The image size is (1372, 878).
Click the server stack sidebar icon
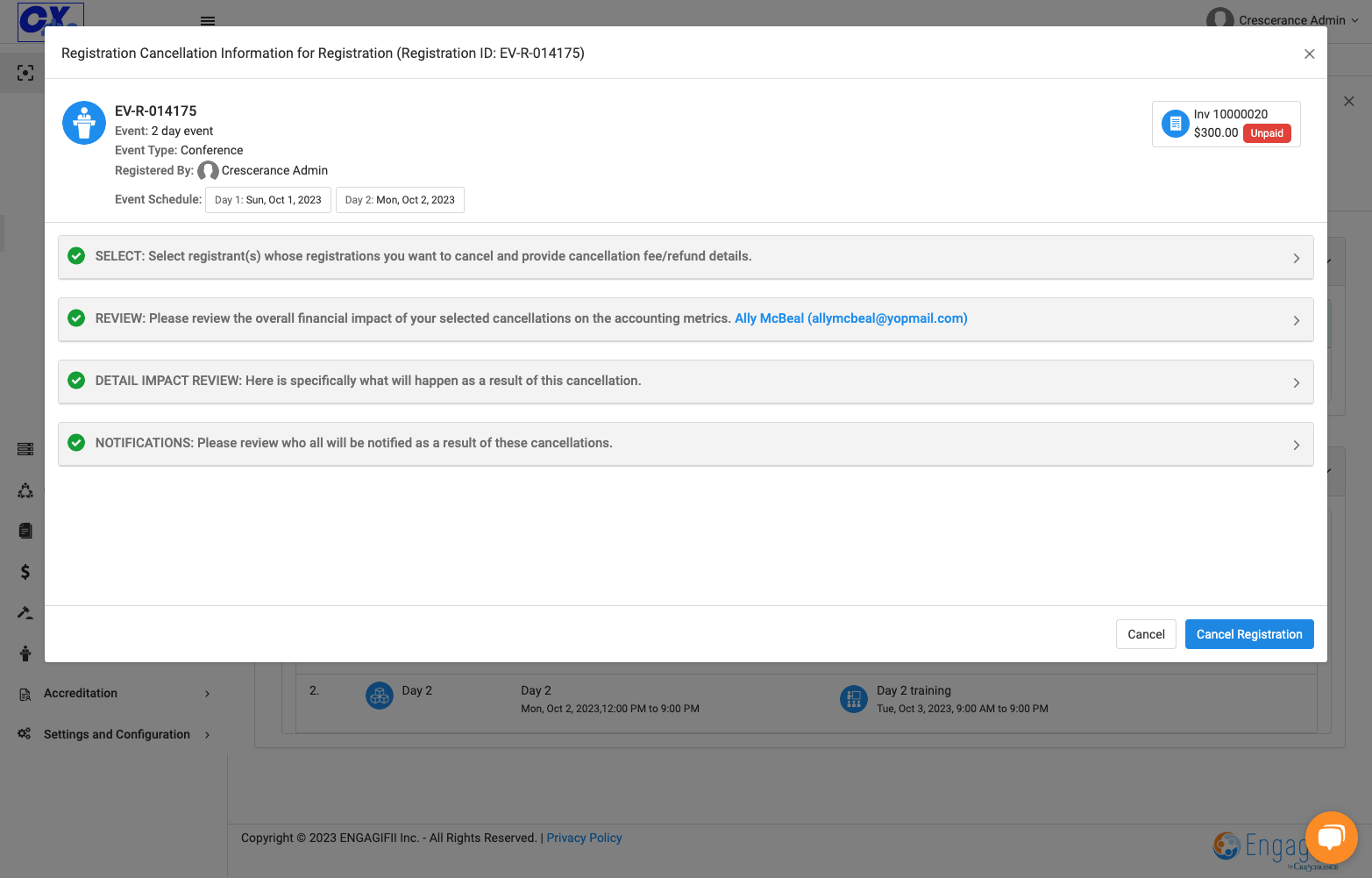tap(25, 449)
